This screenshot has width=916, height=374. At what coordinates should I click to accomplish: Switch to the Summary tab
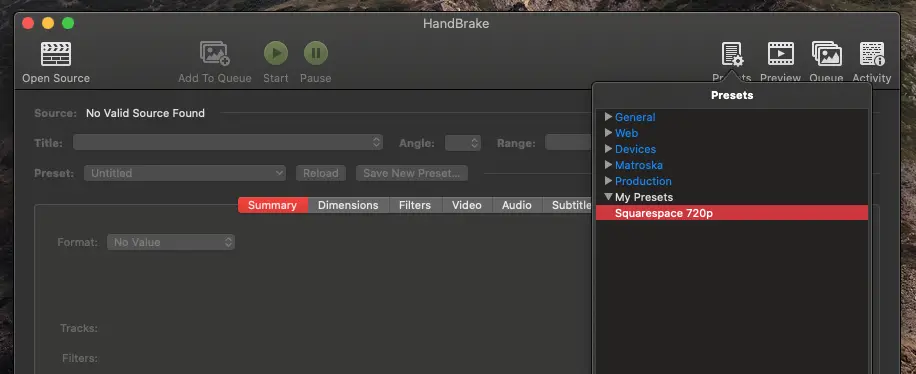point(273,205)
